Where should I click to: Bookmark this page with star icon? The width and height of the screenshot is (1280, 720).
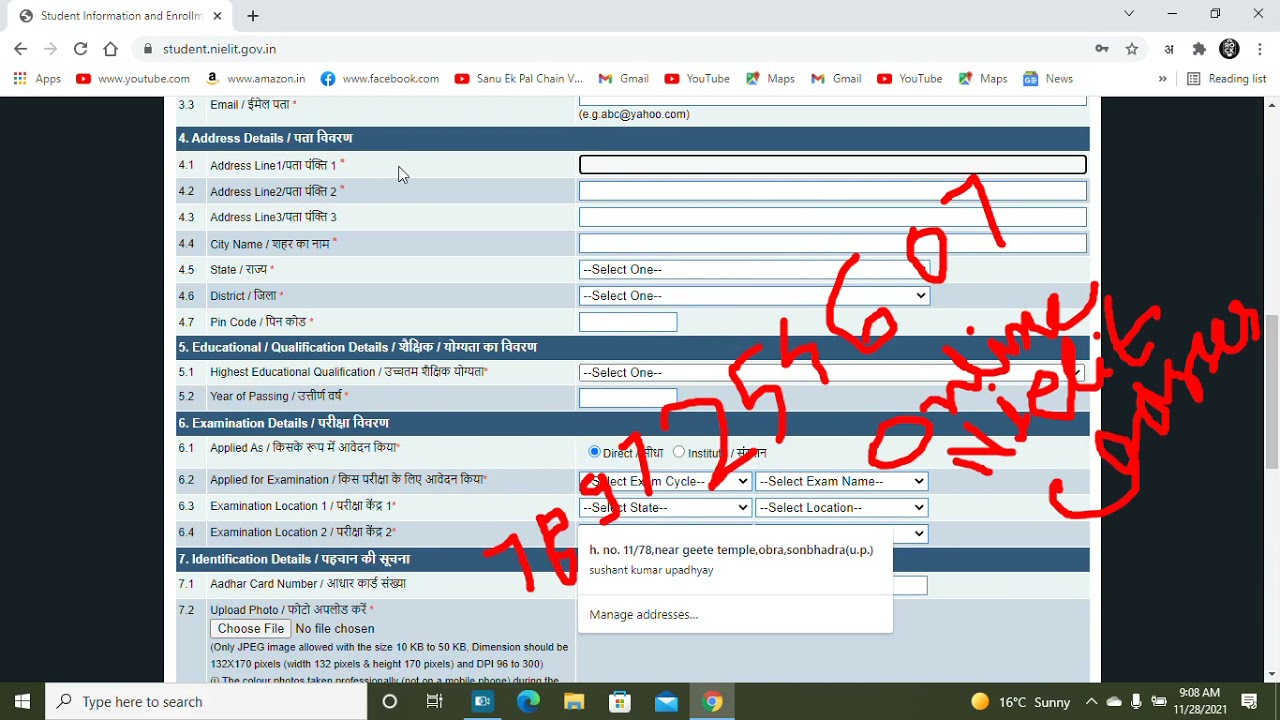(x=1132, y=49)
